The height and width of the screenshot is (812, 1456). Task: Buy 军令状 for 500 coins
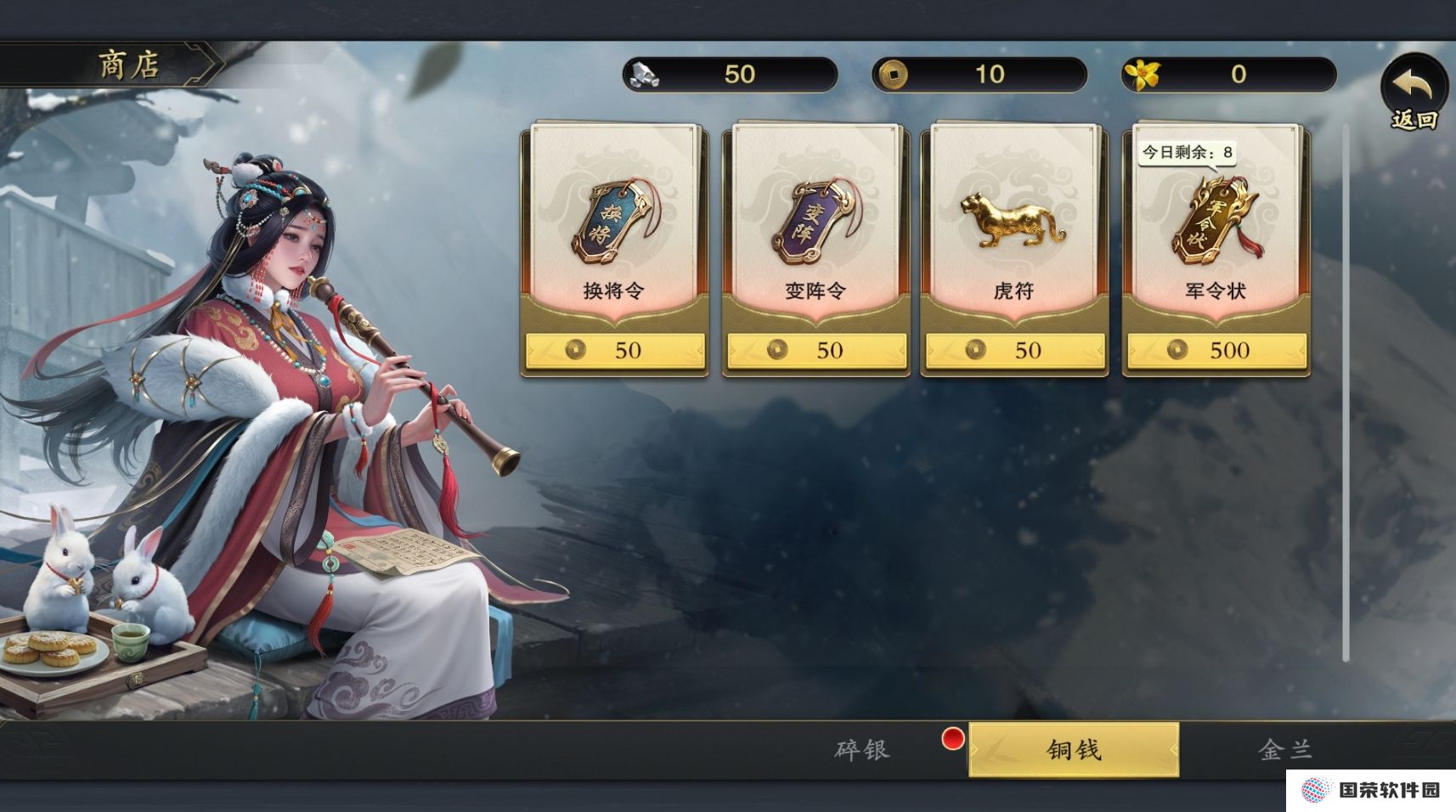(x=1216, y=350)
